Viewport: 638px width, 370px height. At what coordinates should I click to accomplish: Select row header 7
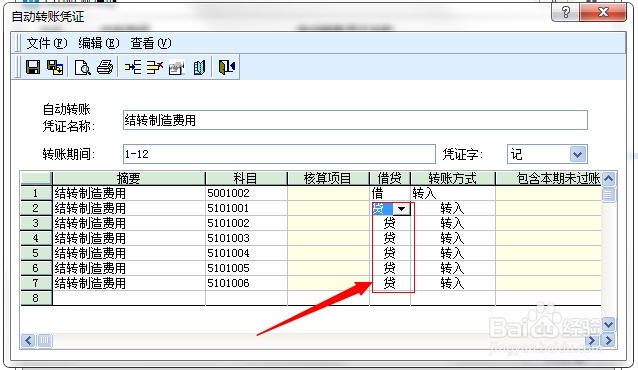pyautogui.click(x=36, y=283)
